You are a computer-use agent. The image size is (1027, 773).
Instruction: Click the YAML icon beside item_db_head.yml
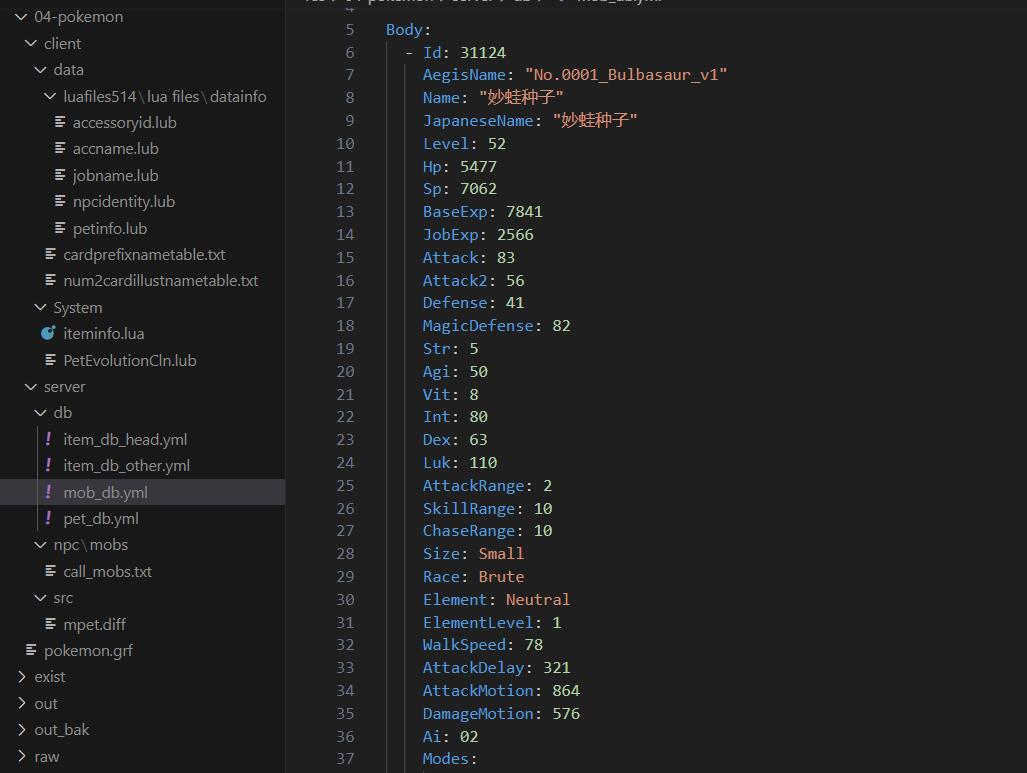click(48, 439)
